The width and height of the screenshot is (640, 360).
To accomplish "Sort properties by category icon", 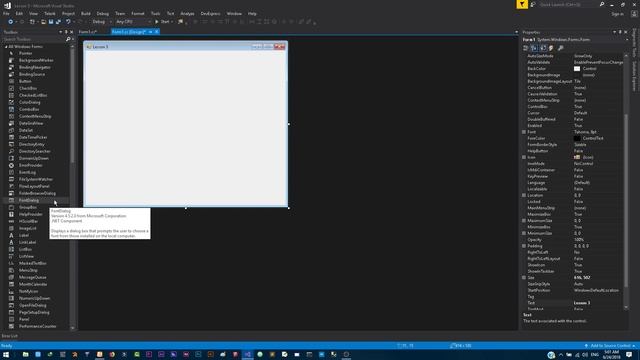I will (x=526, y=48).
